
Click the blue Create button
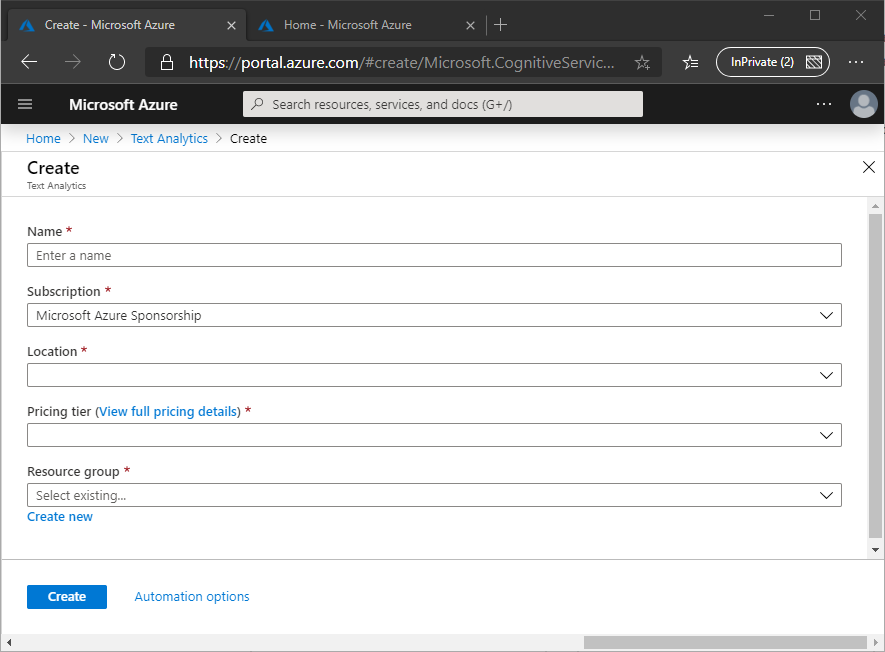click(x=67, y=597)
